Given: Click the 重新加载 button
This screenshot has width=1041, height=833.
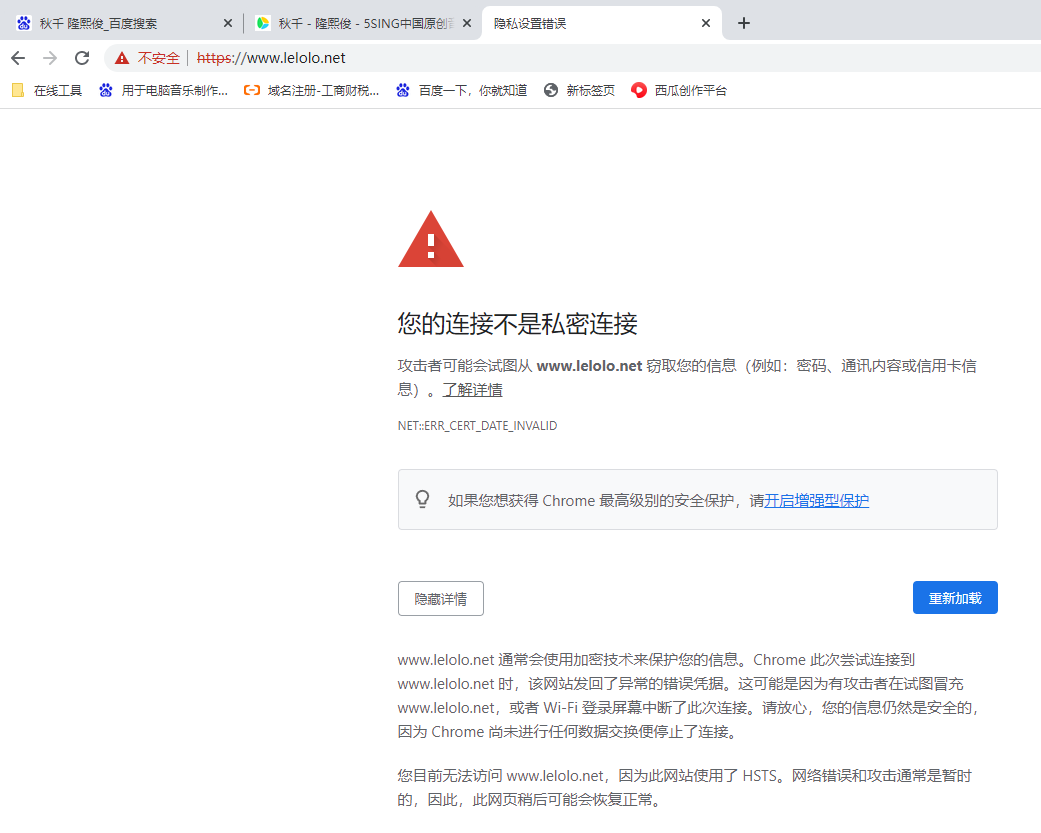Looking at the screenshot, I should [954, 598].
